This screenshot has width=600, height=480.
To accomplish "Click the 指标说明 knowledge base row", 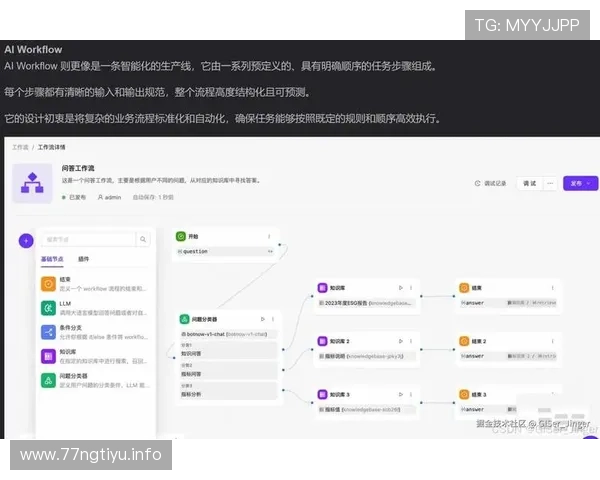I will (367, 356).
